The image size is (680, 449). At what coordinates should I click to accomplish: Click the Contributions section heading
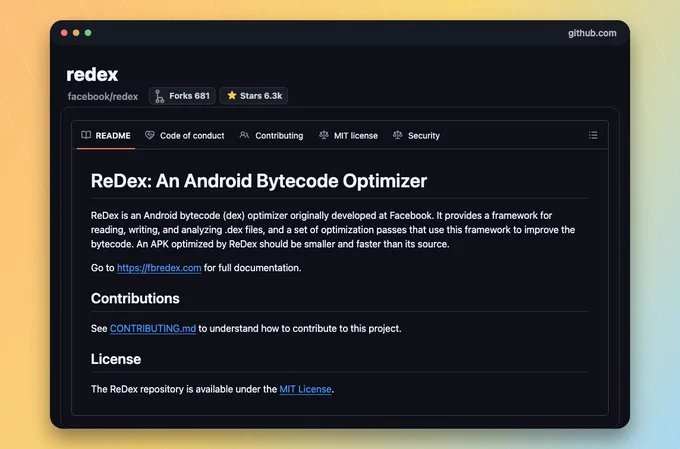tap(135, 298)
